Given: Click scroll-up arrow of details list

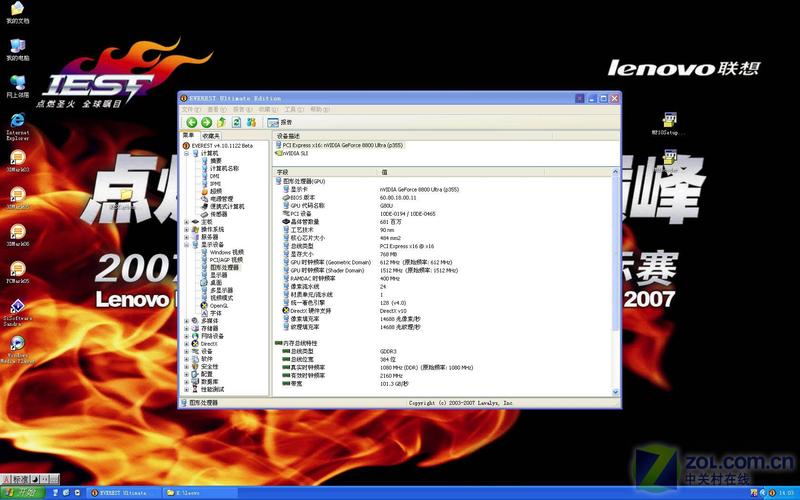Looking at the screenshot, I should [615, 172].
